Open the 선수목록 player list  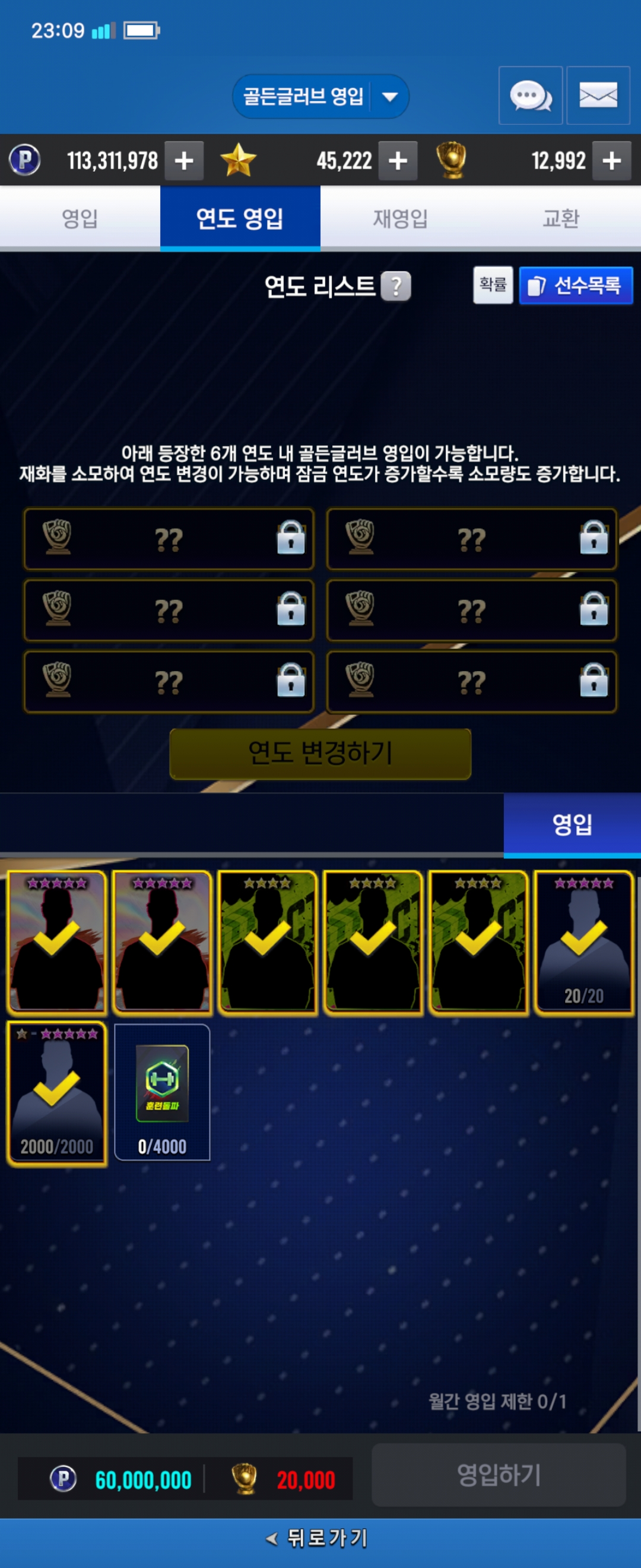pos(576,286)
